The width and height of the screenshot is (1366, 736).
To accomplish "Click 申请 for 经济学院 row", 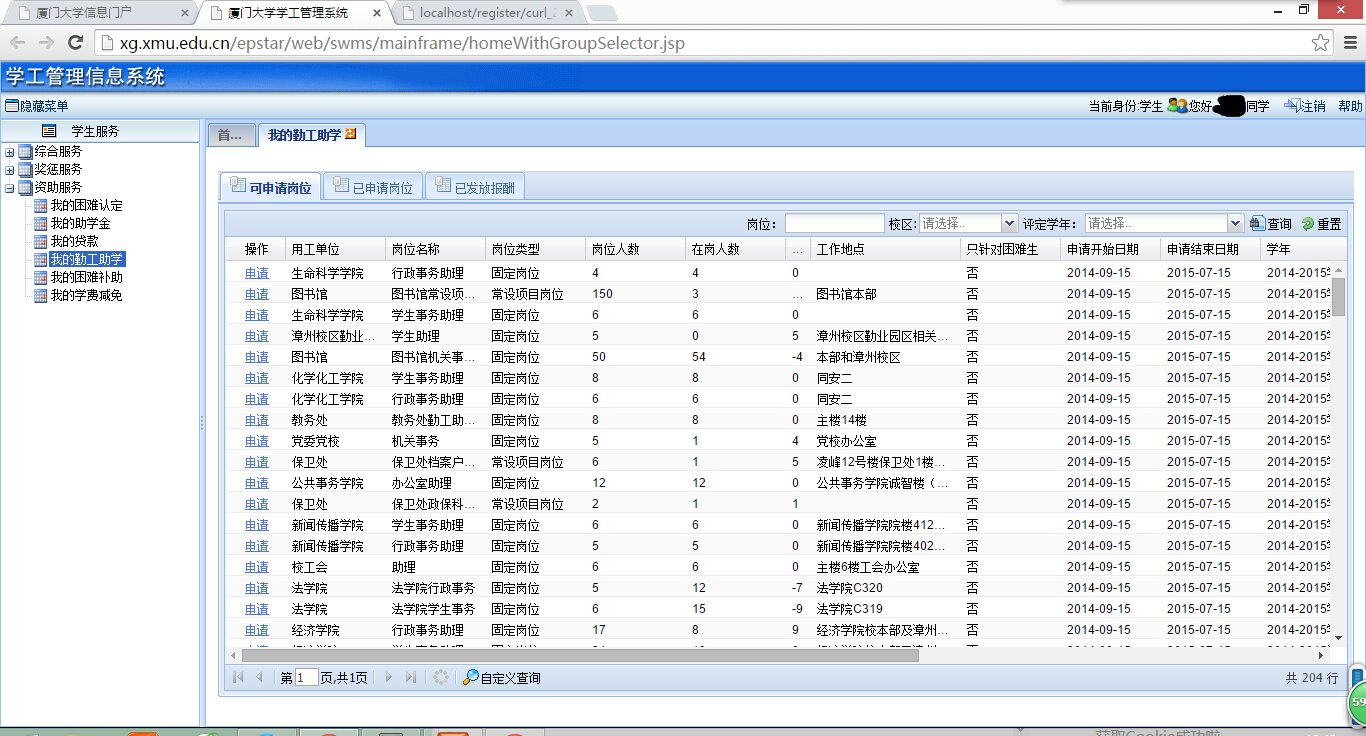I will pyautogui.click(x=257, y=630).
